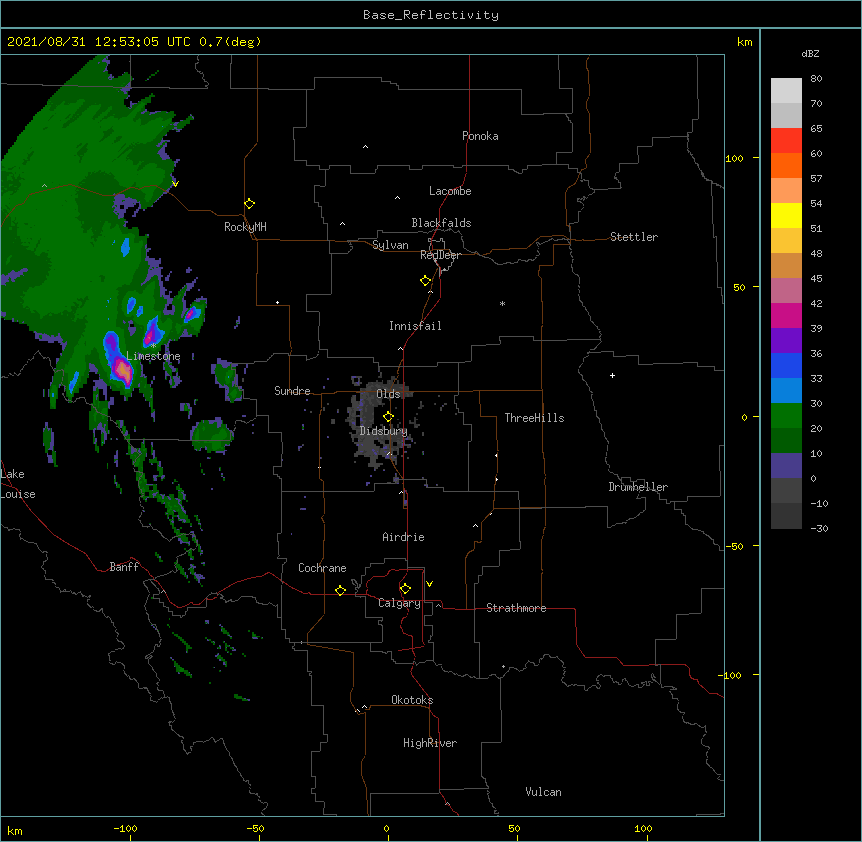Click the yellow station marker south of RedDeer

pos(425,281)
